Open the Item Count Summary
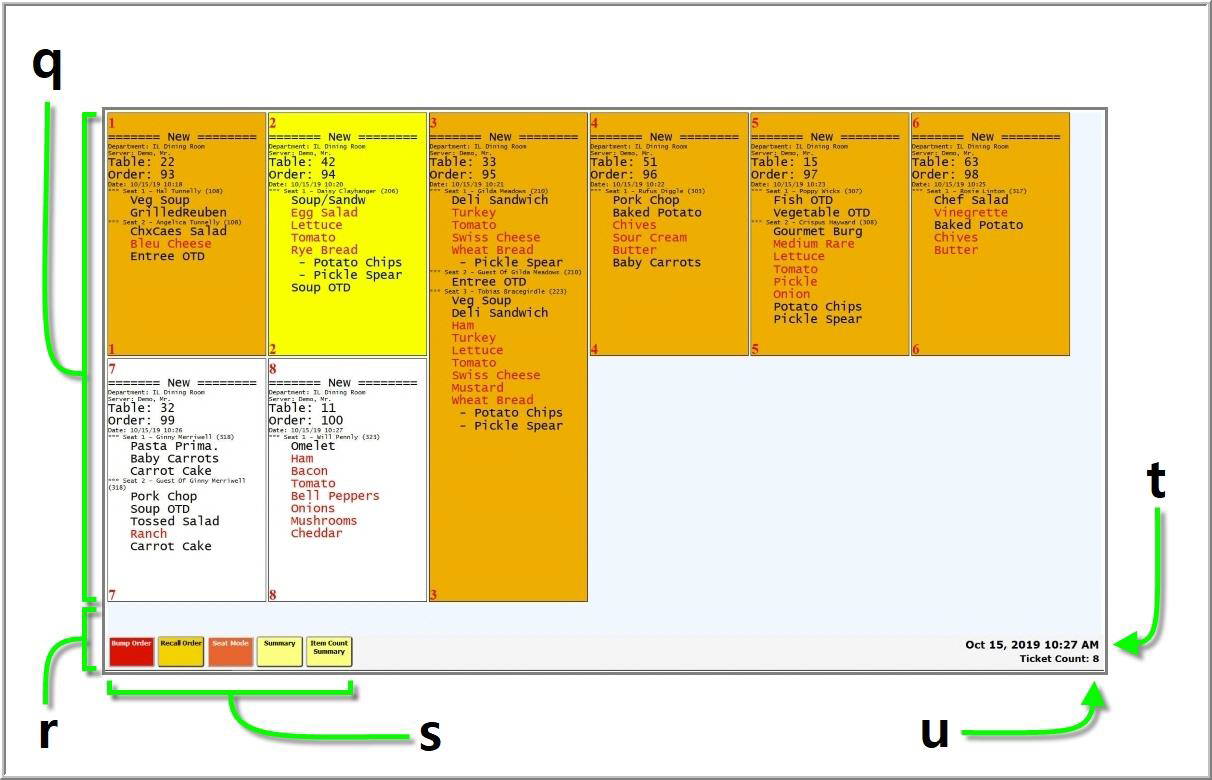Screen dimensions: 1212x780 [329, 651]
